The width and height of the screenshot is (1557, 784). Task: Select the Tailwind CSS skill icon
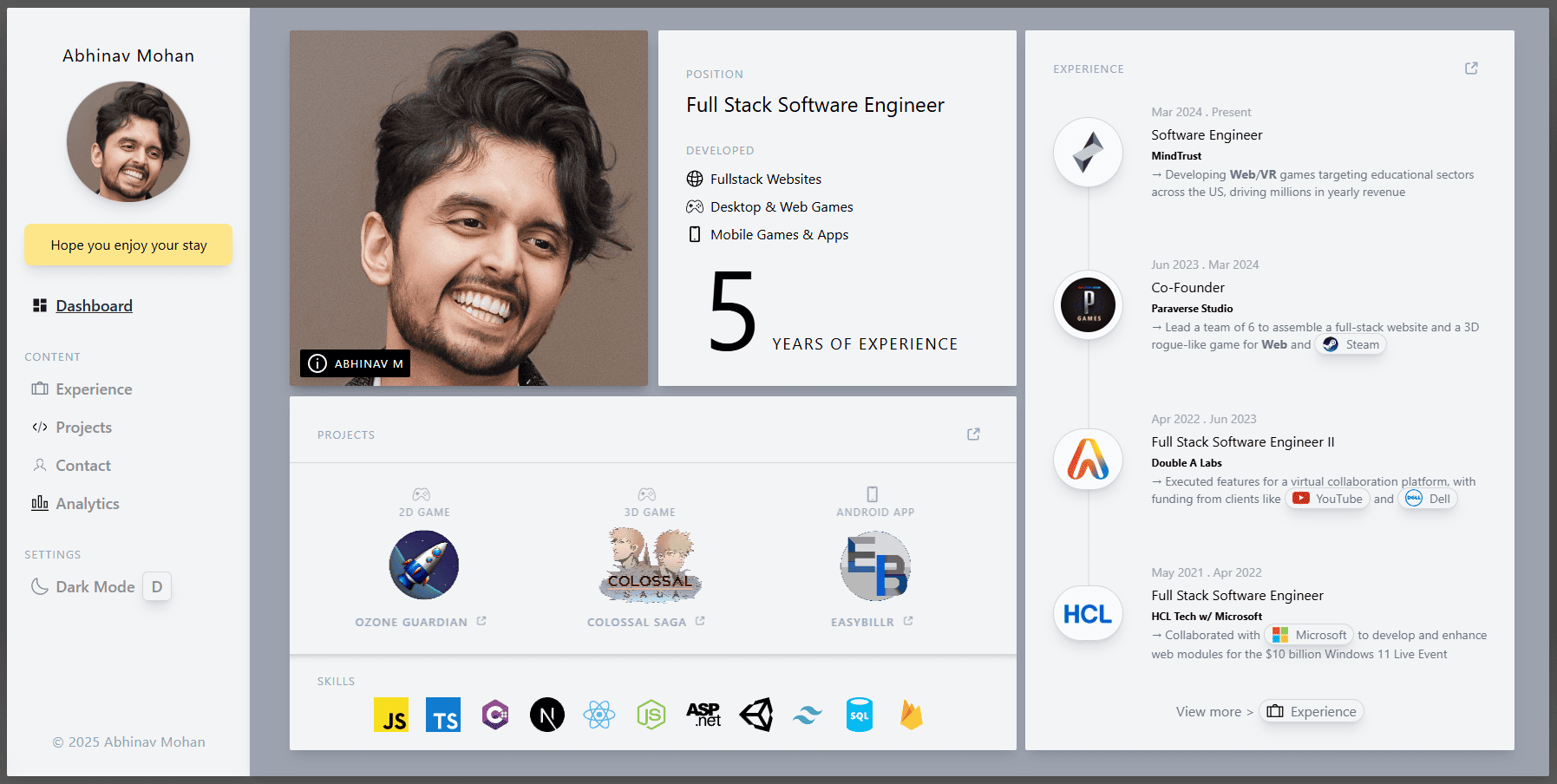[808, 715]
